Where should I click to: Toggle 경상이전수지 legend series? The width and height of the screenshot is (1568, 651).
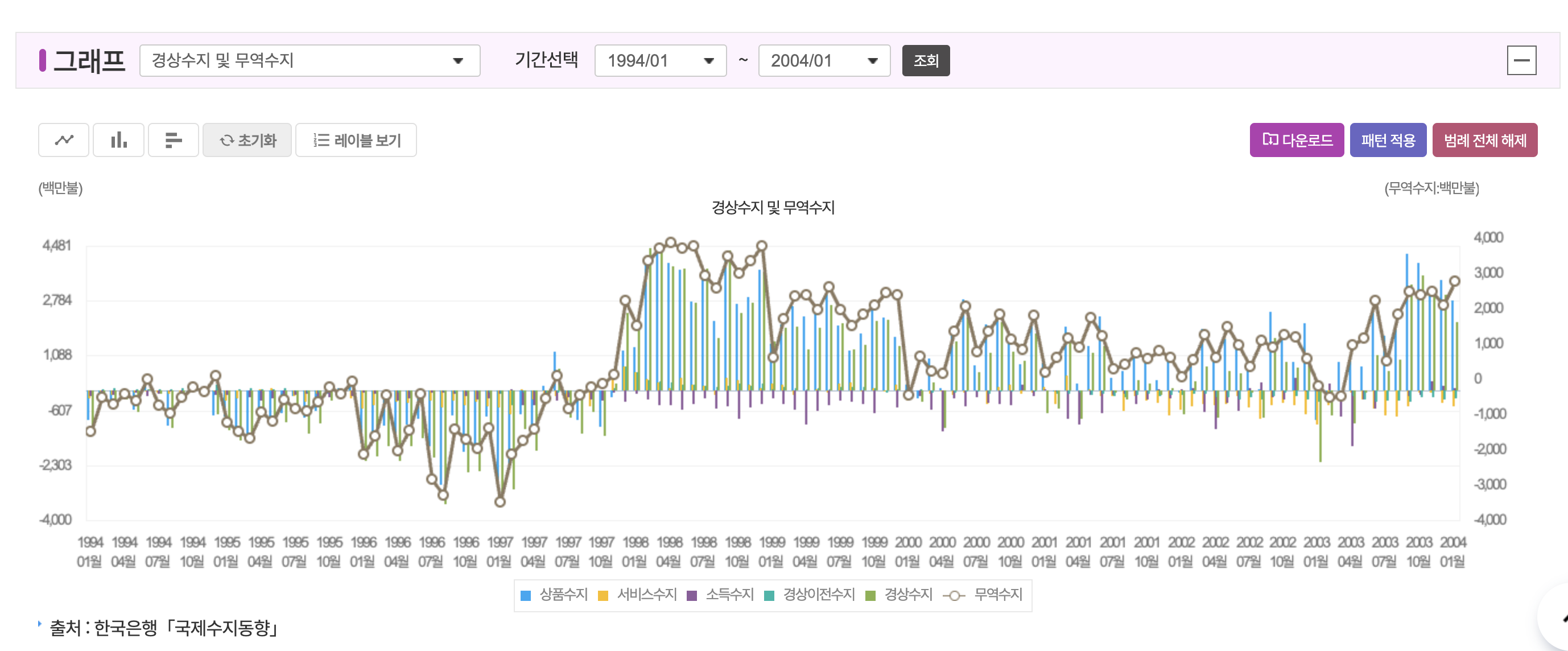pyautogui.click(x=809, y=595)
